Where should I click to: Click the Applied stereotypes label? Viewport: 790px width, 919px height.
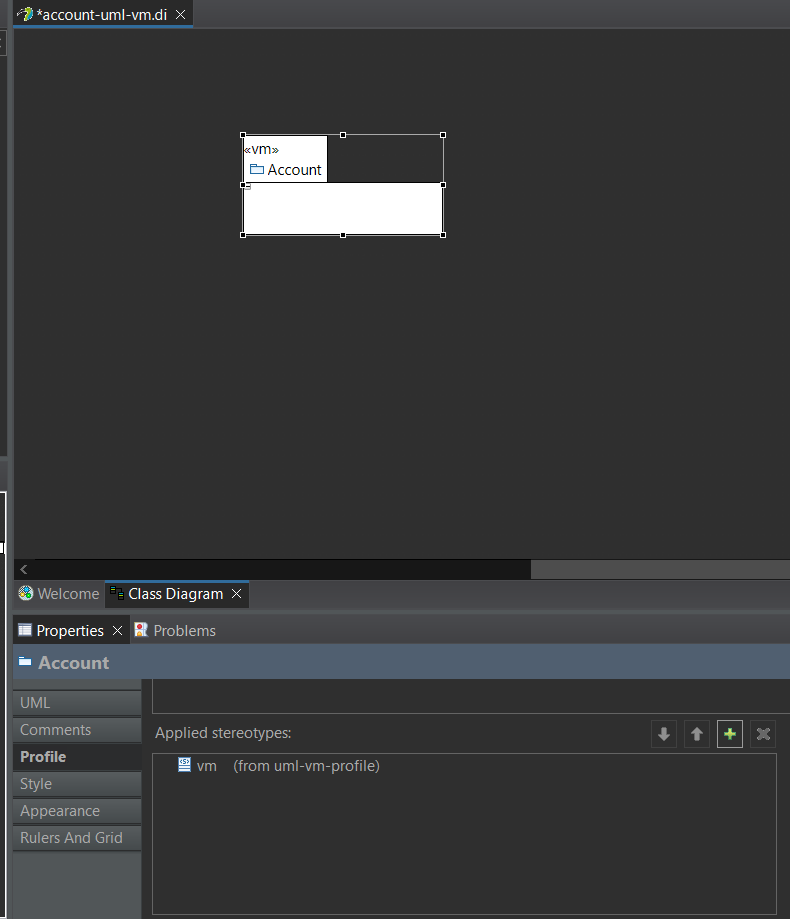223,733
